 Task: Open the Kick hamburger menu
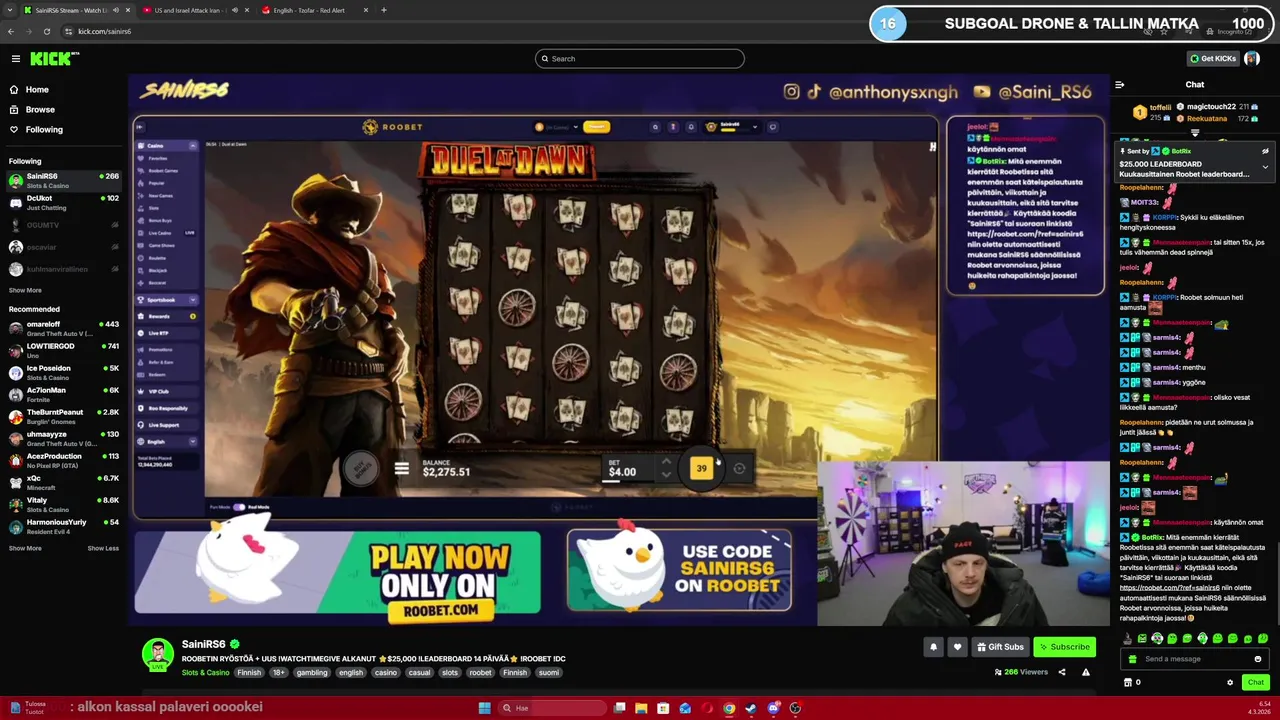[x=15, y=59]
